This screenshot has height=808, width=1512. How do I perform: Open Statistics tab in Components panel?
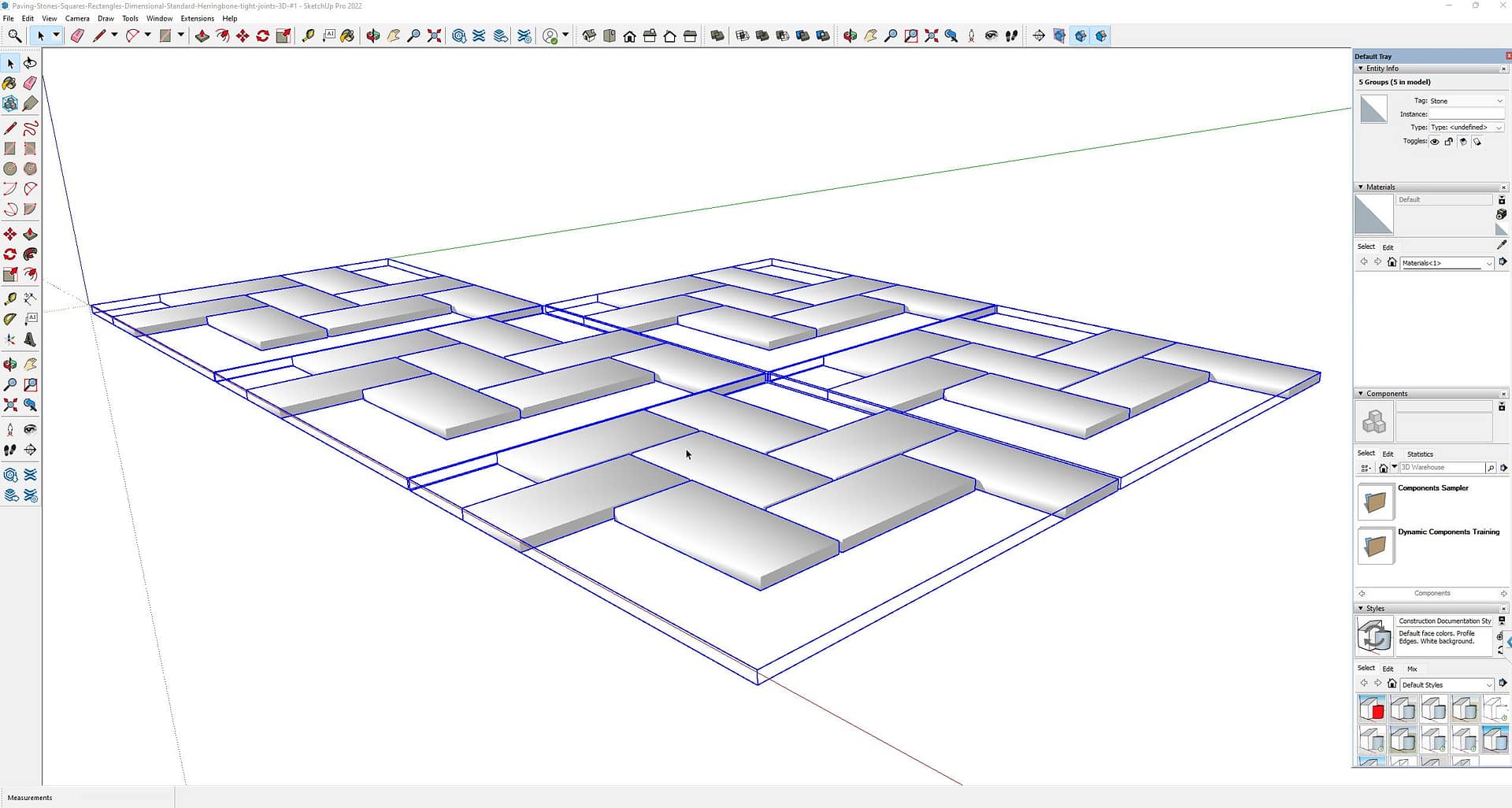pyautogui.click(x=1420, y=454)
